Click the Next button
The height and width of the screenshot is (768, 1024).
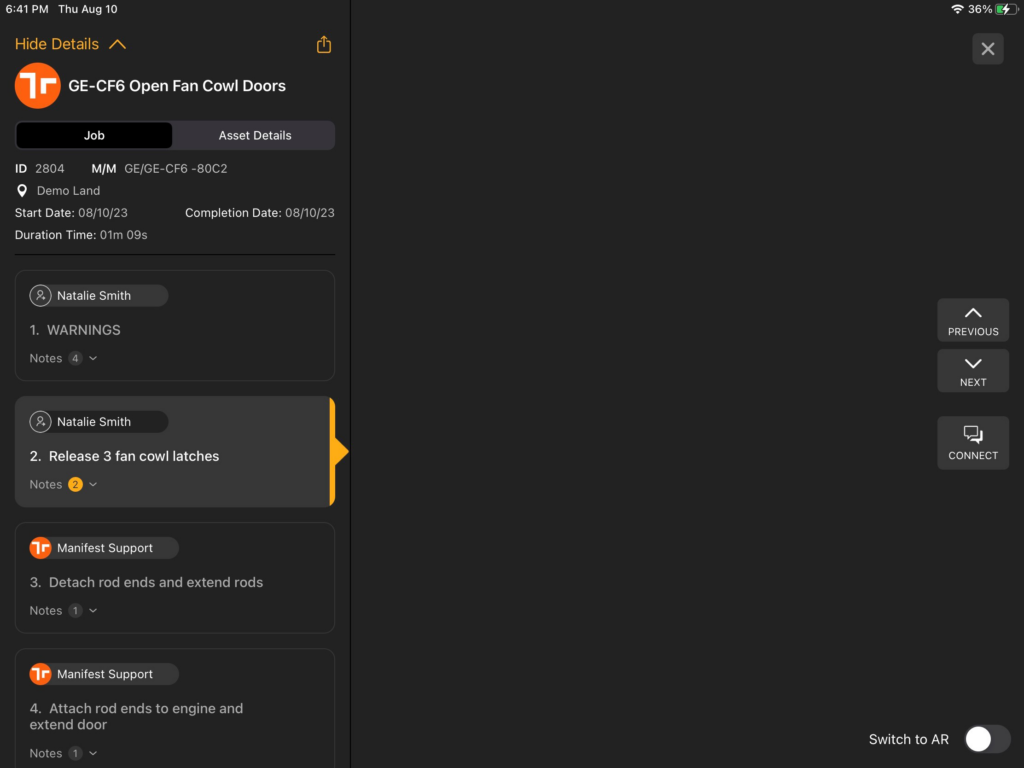click(x=972, y=370)
